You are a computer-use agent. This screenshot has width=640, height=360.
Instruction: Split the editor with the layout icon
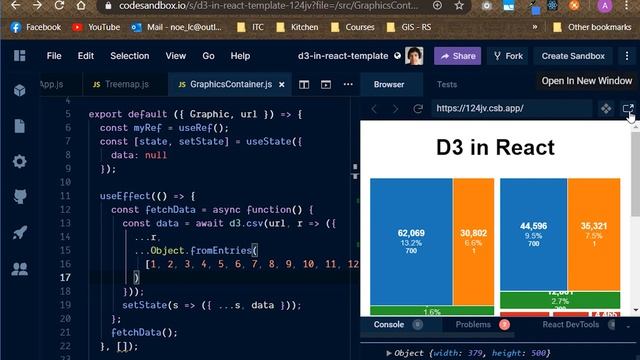pyautogui.click(x=304, y=84)
